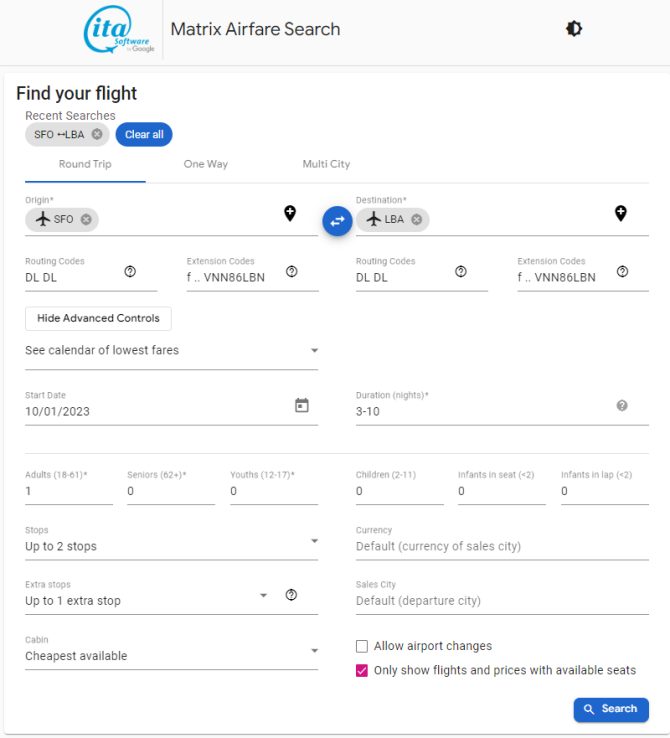The width and height of the screenshot is (670, 738).
Task: Remove LBA chip from Destination field
Action: pyautogui.click(x=417, y=219)
